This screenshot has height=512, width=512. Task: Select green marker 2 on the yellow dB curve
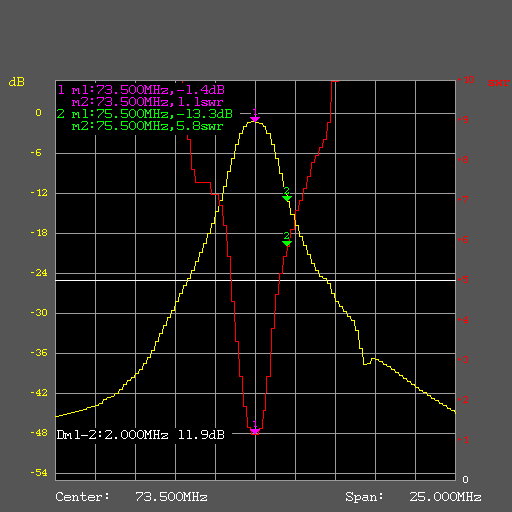click(287, 195)
